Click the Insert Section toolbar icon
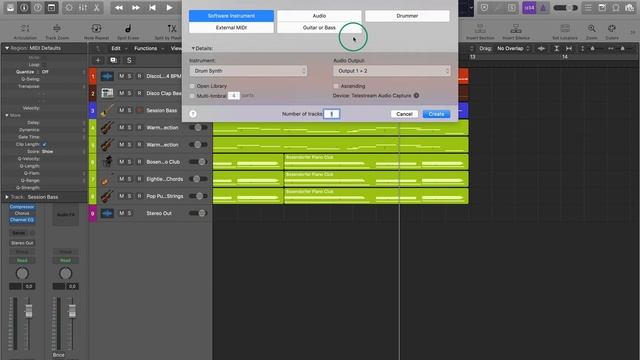The image size is (640, 360). tap(480, 29)
